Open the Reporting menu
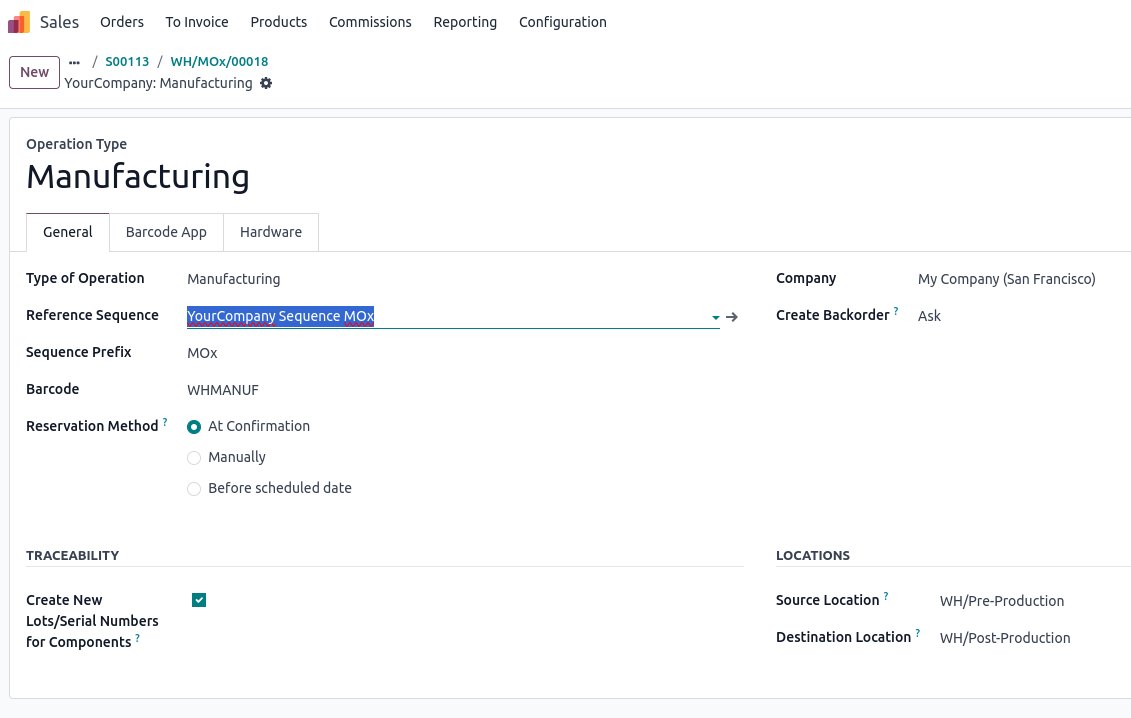Viewport: 1131px width, 718px height. tap(465, 22)
